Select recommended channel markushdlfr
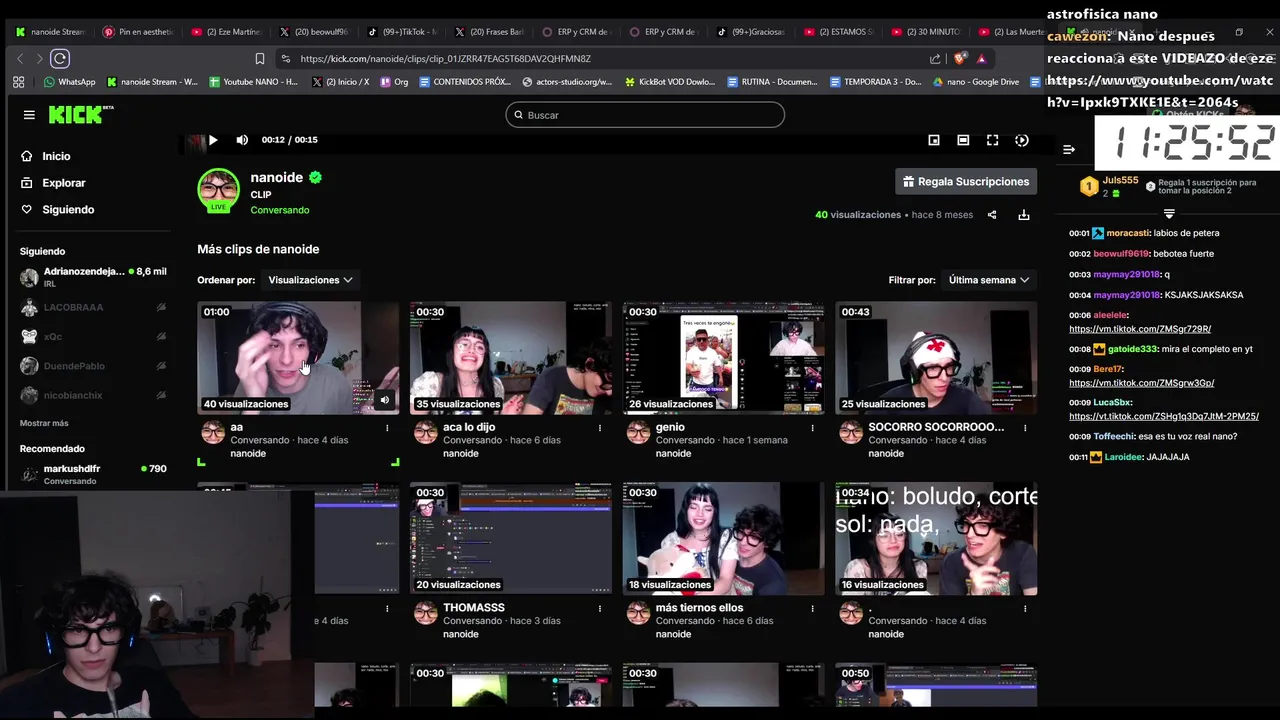 [93, 474]
